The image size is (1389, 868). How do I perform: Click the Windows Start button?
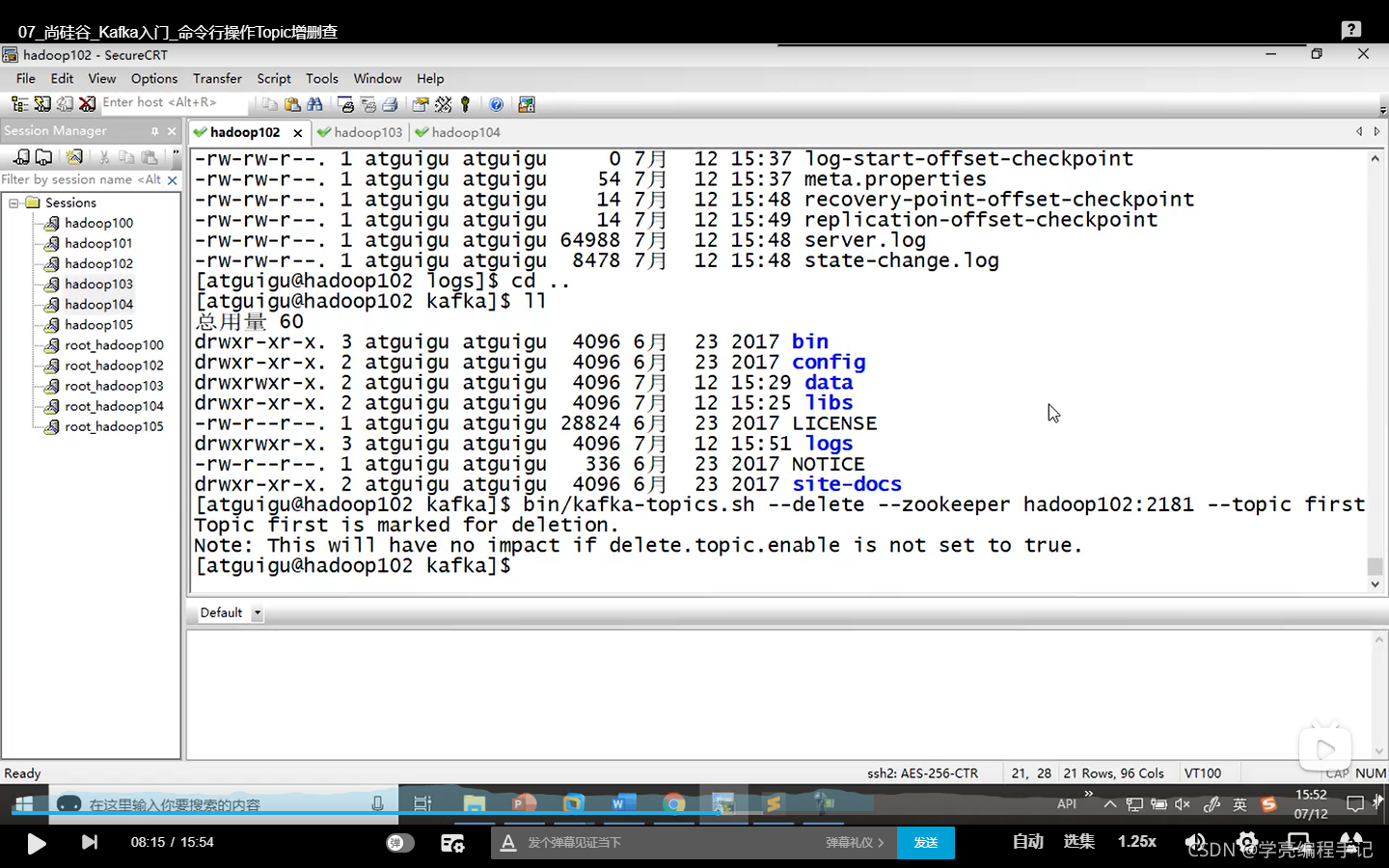pyautogui.click(x=25, y=803)
